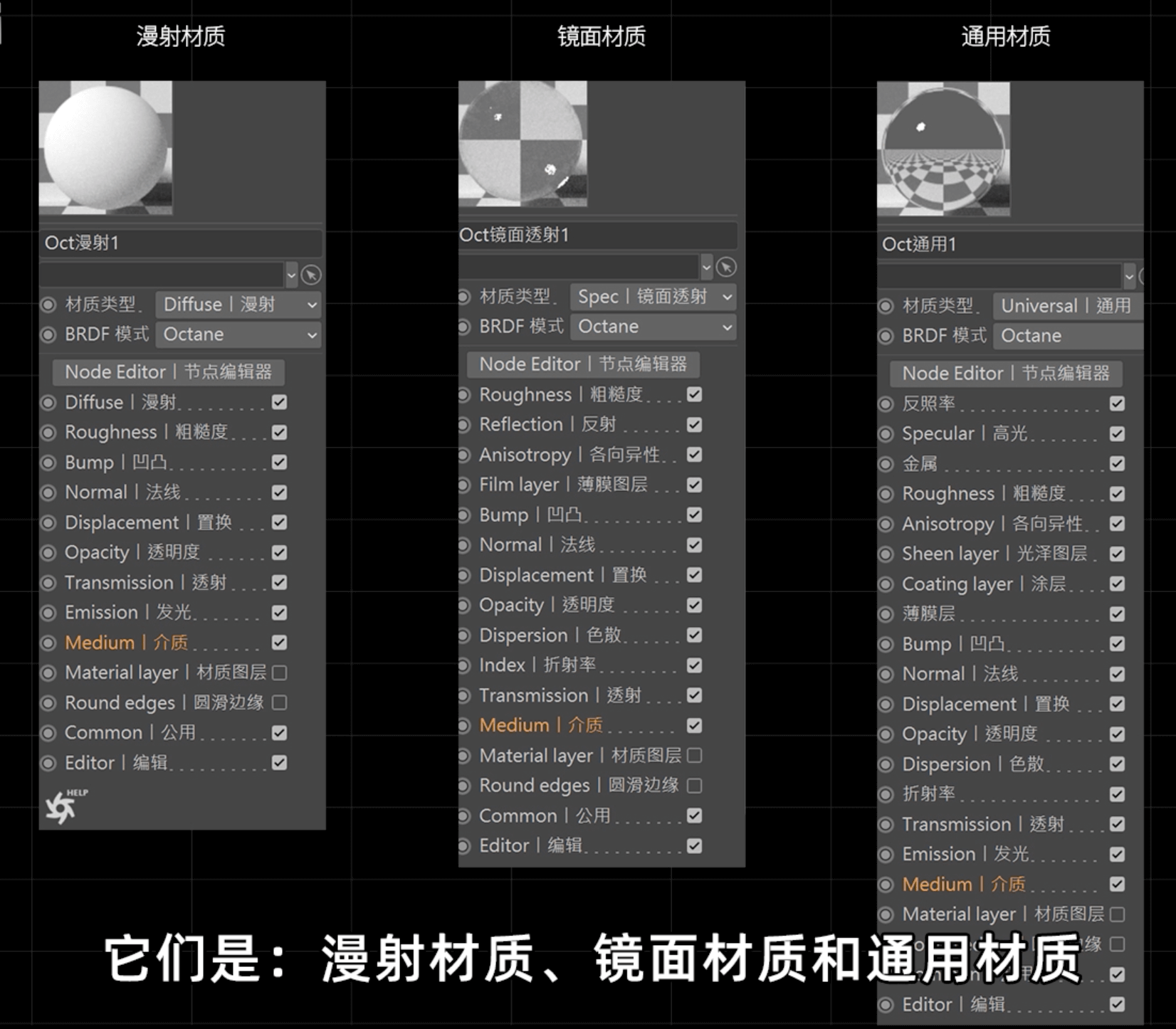Open the Spec | 镜面透射 material type dropdown
Viewport: 1176px width, 1029px height.
click(653, 297)
